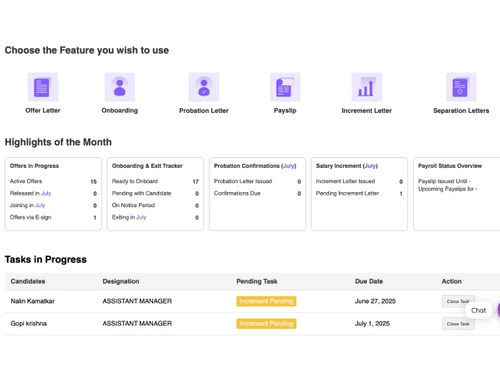Click the Pending Increment Letter row

point(359,193)
